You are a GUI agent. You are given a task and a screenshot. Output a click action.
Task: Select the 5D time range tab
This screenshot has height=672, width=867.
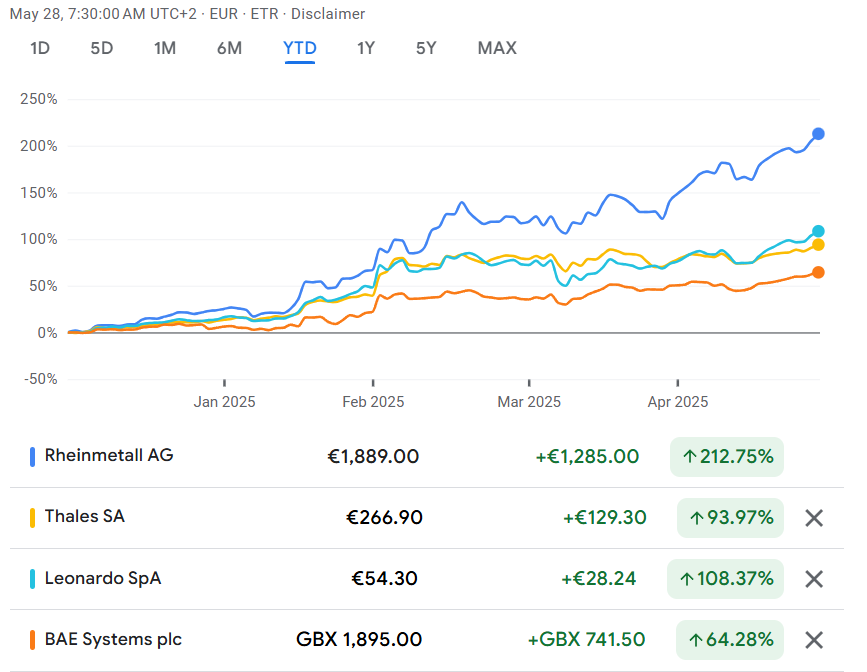point(102,48)
